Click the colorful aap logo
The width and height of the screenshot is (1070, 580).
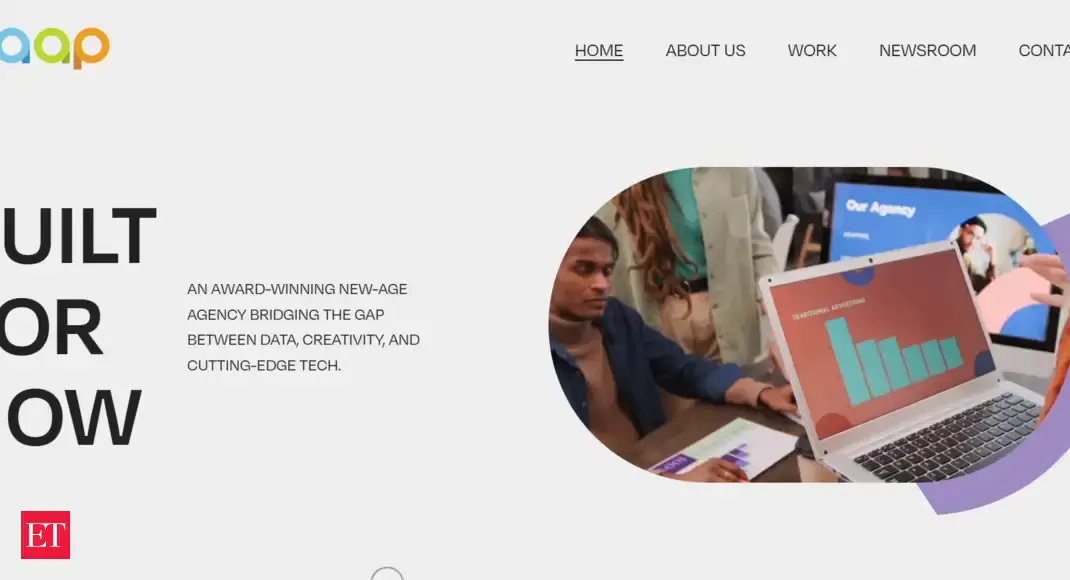[55, 47]
